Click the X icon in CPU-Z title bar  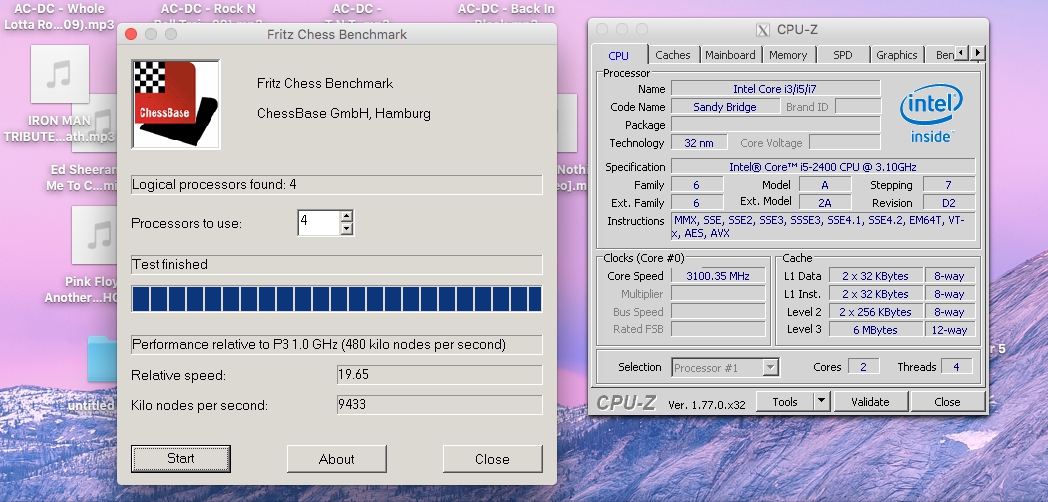[763, 29]
